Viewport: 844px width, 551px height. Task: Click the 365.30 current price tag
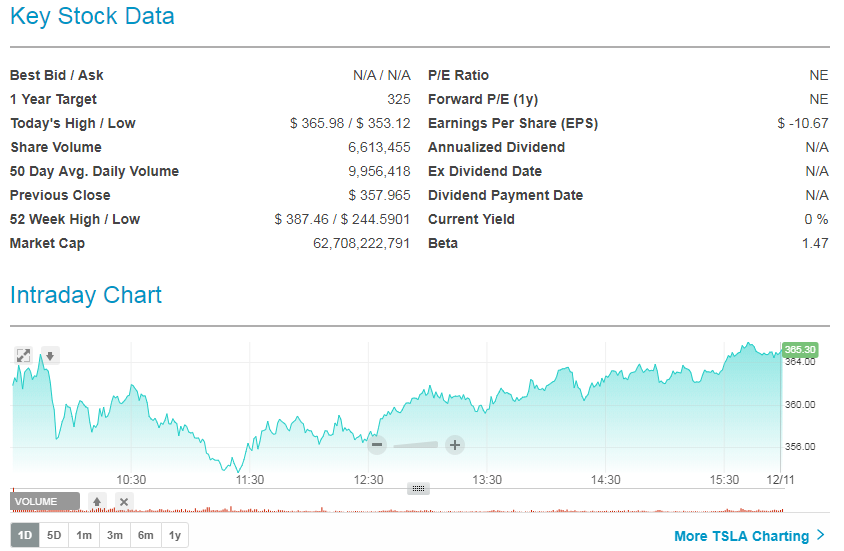800,349
